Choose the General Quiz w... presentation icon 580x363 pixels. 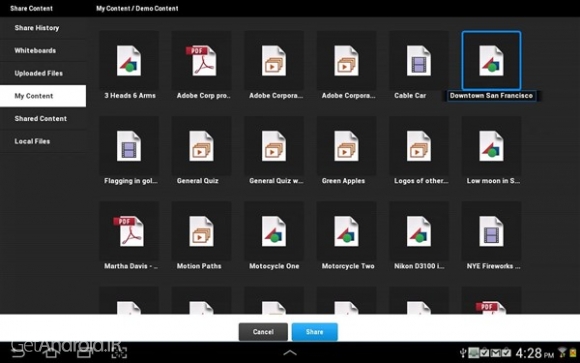click(x=274, y=146)
